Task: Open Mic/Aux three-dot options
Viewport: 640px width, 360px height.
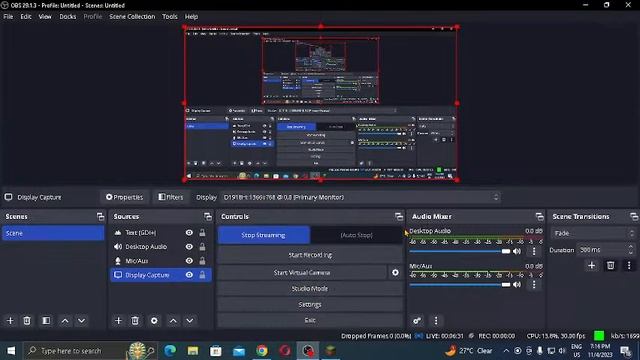Action: (x=534, y=284)
